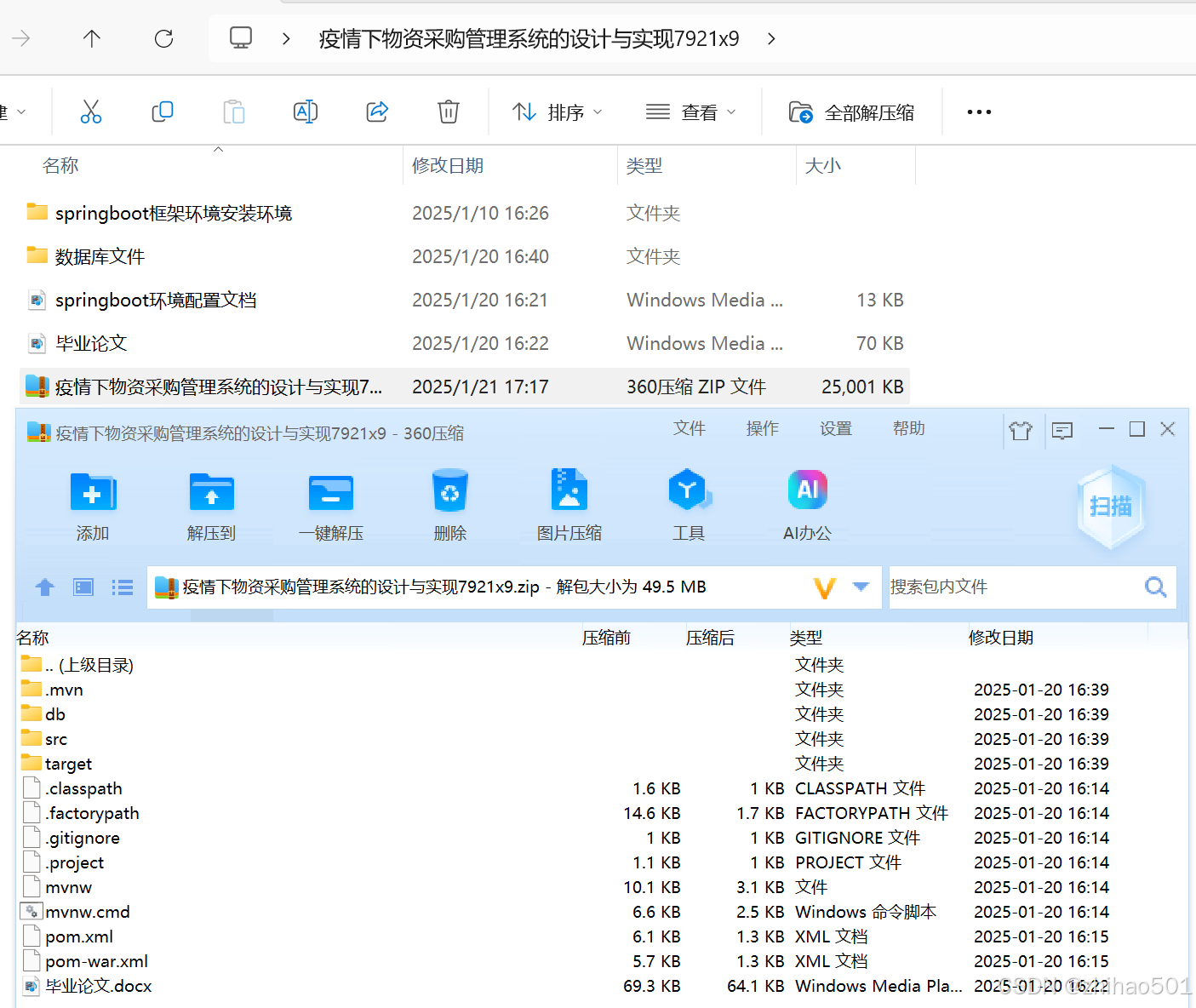Open the 查看 (View) dropdown in Explorer
This screenshot has width=1196, height=1008.
[690, 112]
